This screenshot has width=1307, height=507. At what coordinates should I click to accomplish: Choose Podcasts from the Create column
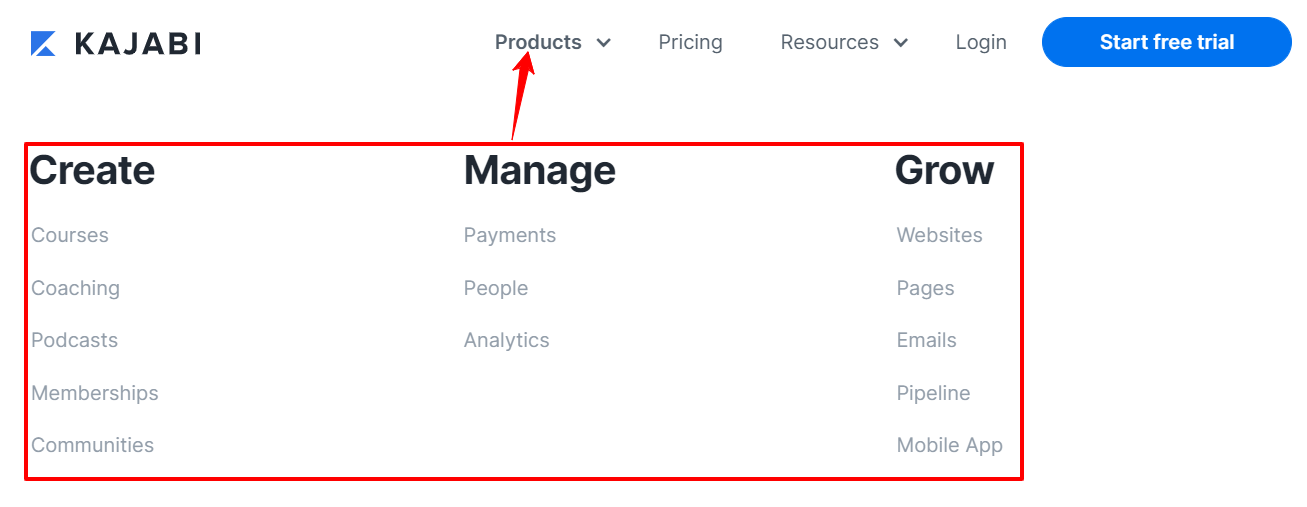74,340
